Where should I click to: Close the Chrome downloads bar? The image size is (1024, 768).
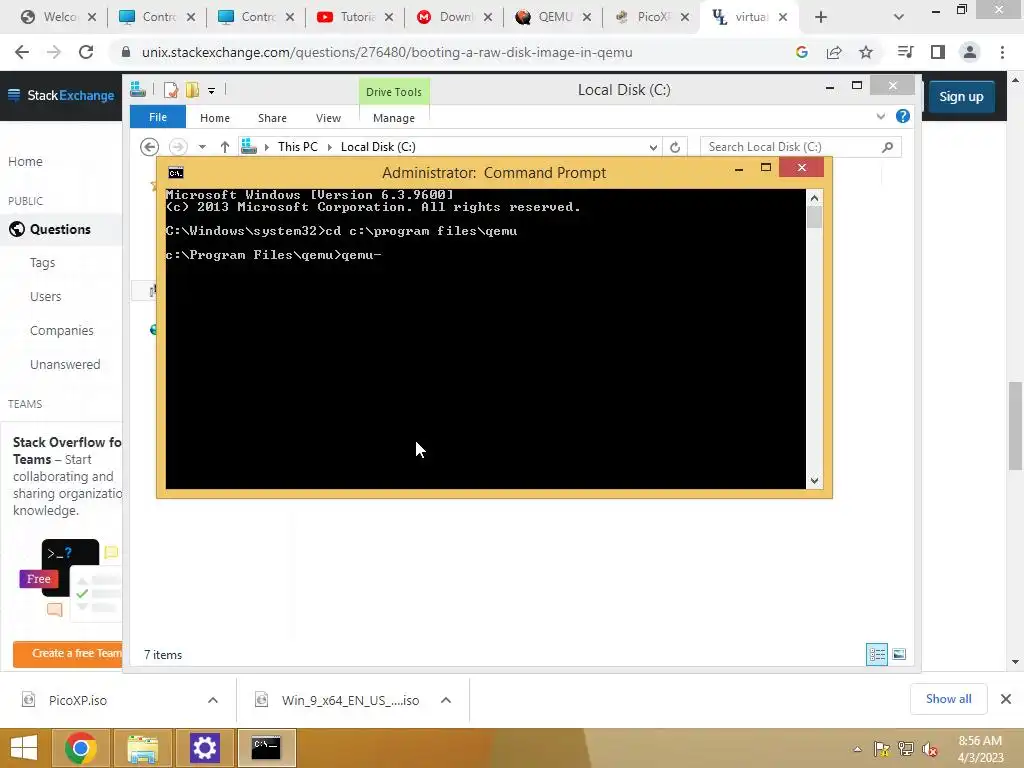pos(1006,699)
